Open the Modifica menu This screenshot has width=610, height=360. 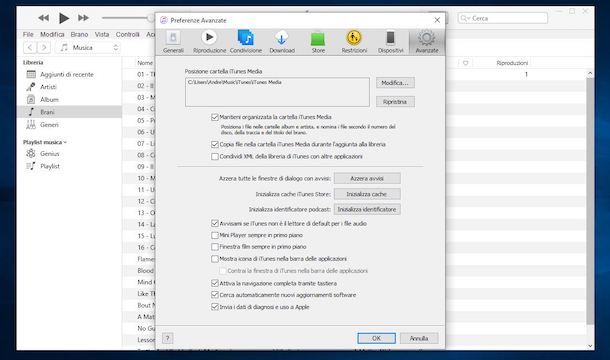[52, 34]
